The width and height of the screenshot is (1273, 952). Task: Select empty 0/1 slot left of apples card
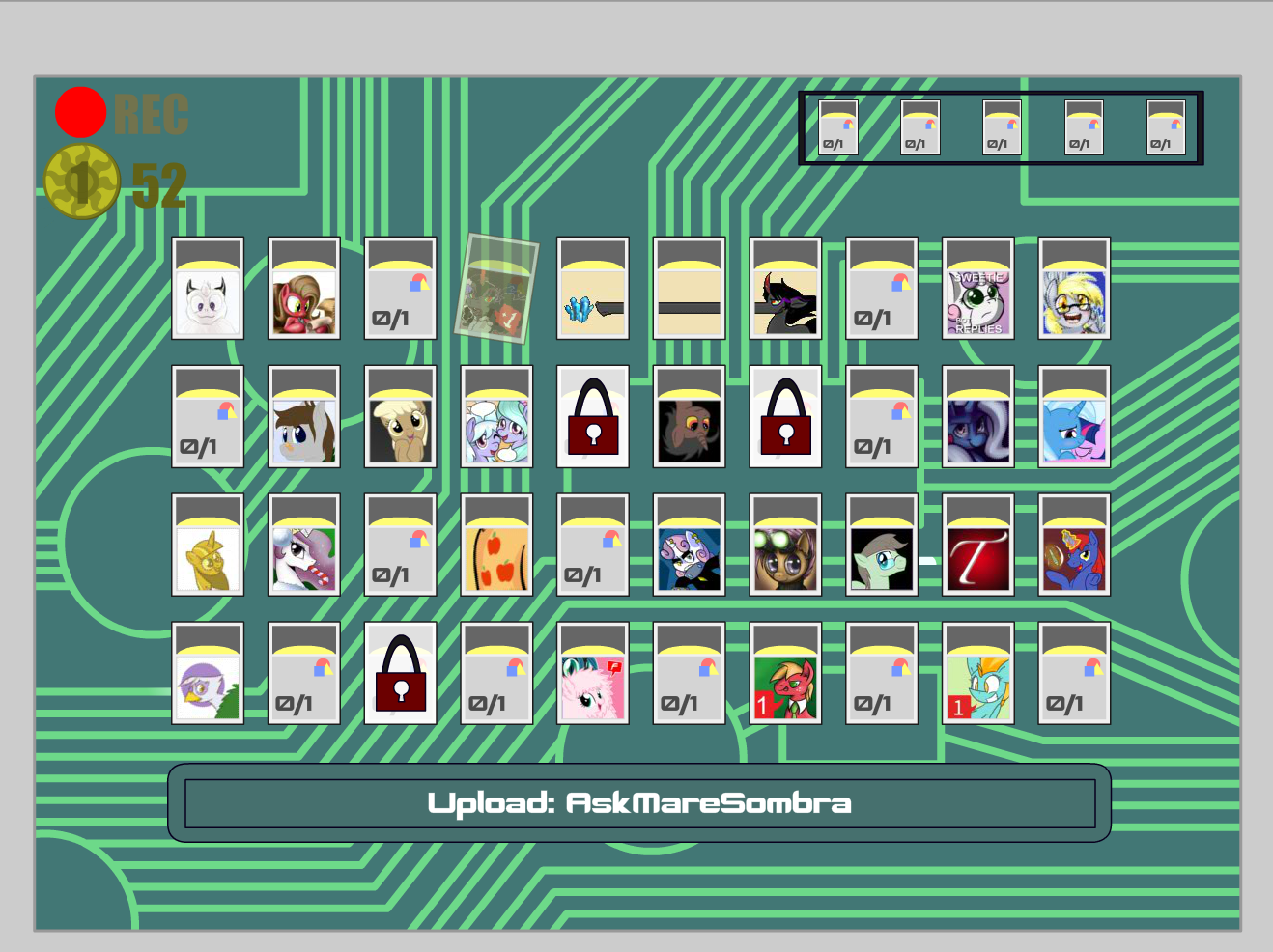coord(401,545)
